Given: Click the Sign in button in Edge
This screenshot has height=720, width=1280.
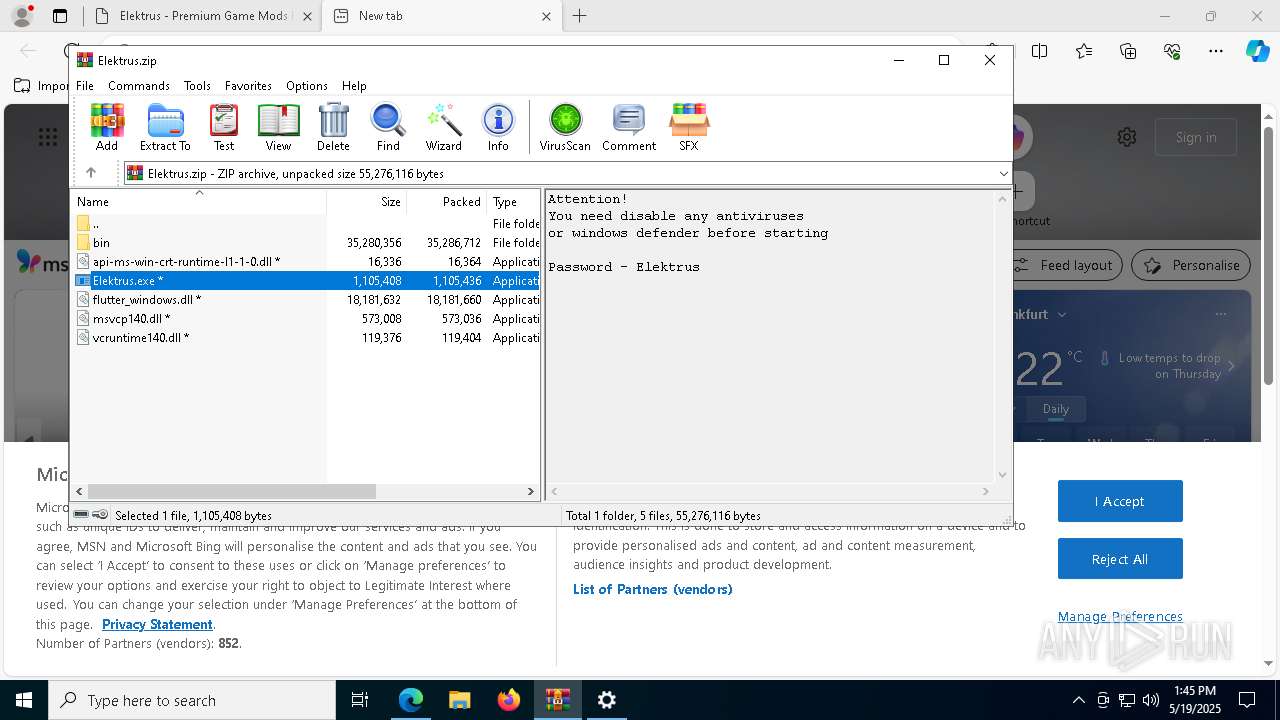Looking at the screenshot, I should point(1196,137).
